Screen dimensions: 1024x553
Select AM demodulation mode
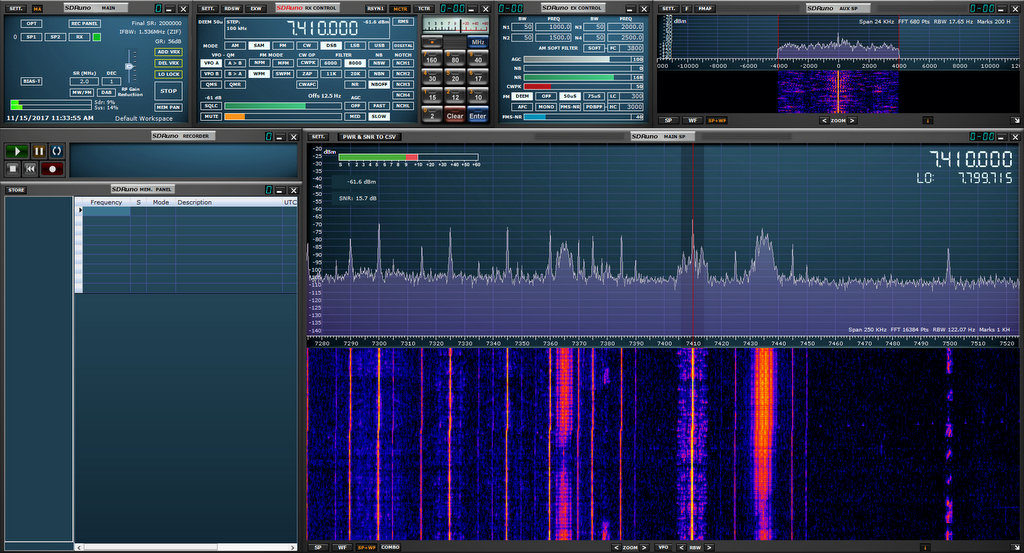click(x=235, y=46)
